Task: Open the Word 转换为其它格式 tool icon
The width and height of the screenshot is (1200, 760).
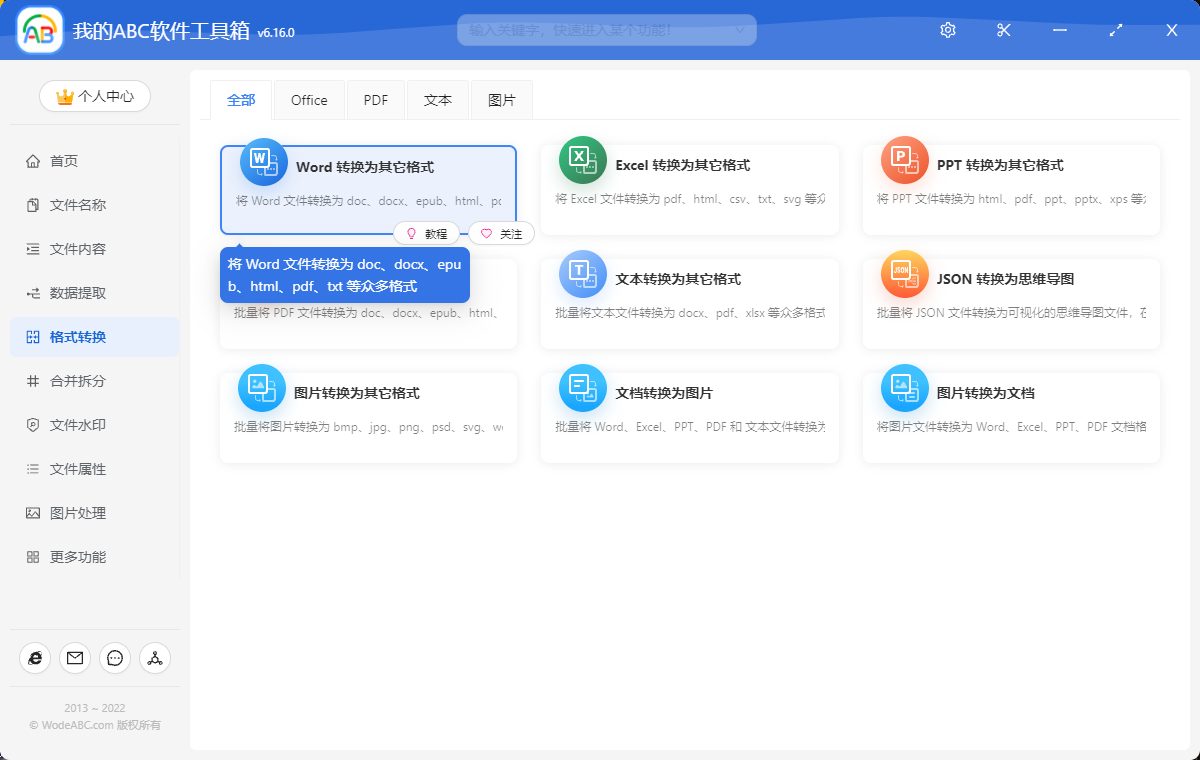Action: tap(261, 160)
